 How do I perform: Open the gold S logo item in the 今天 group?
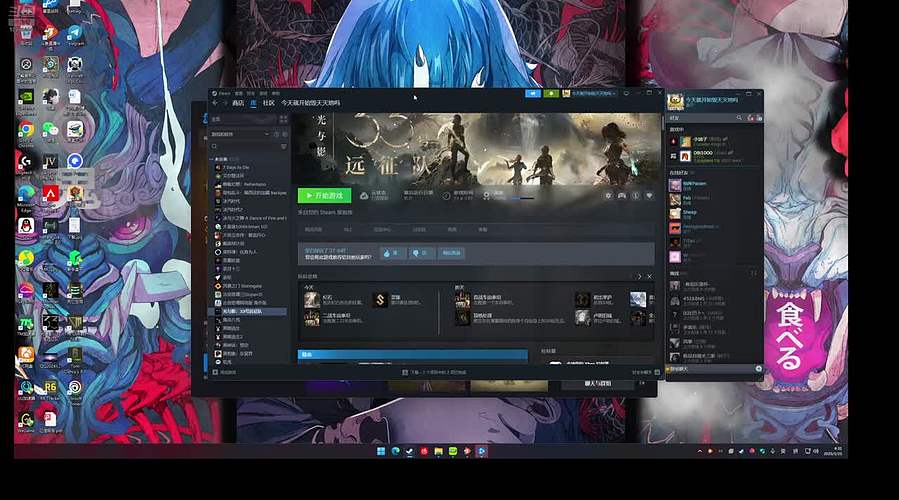(x=380, y=299)
